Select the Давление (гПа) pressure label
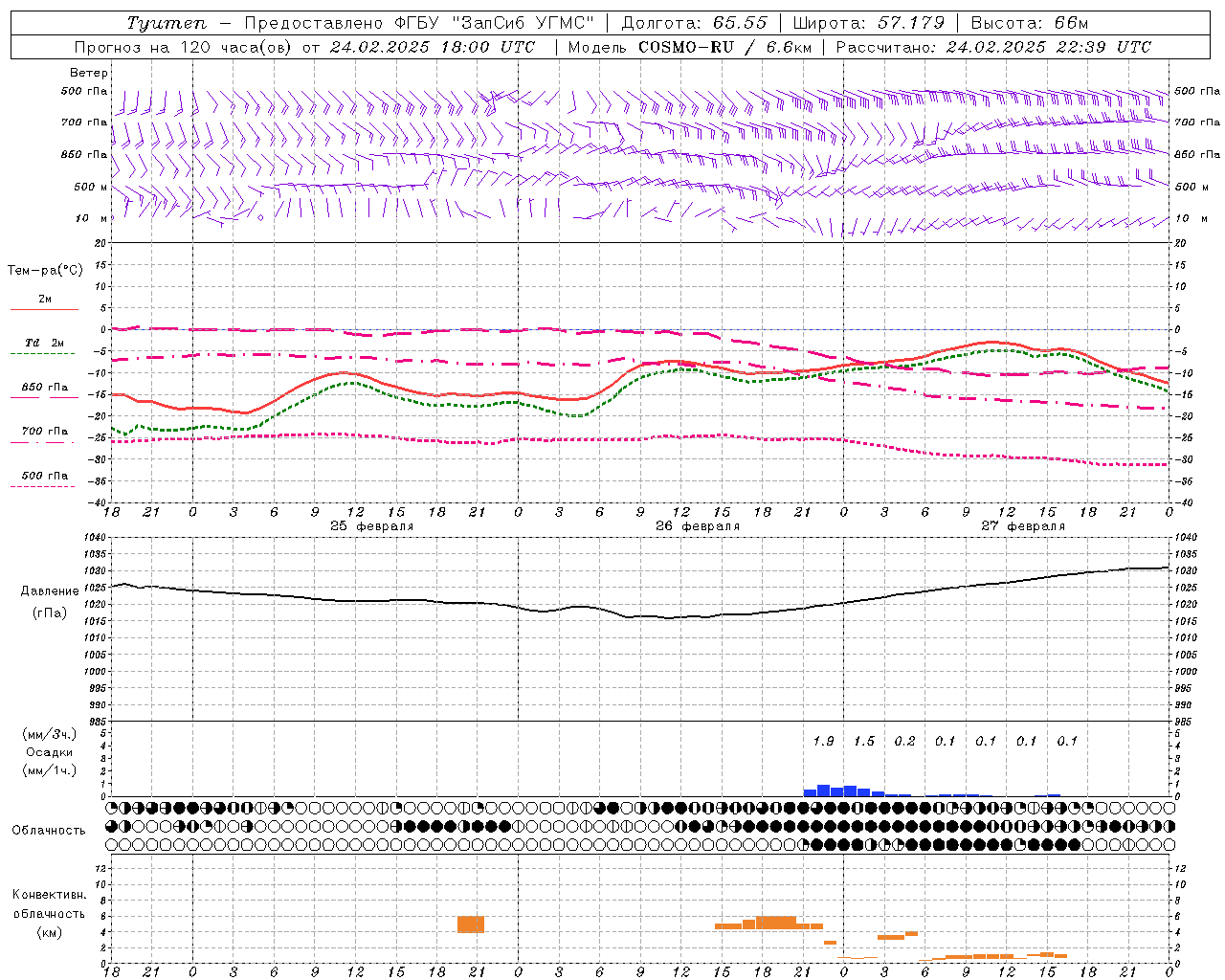 [x=48, y=602]
